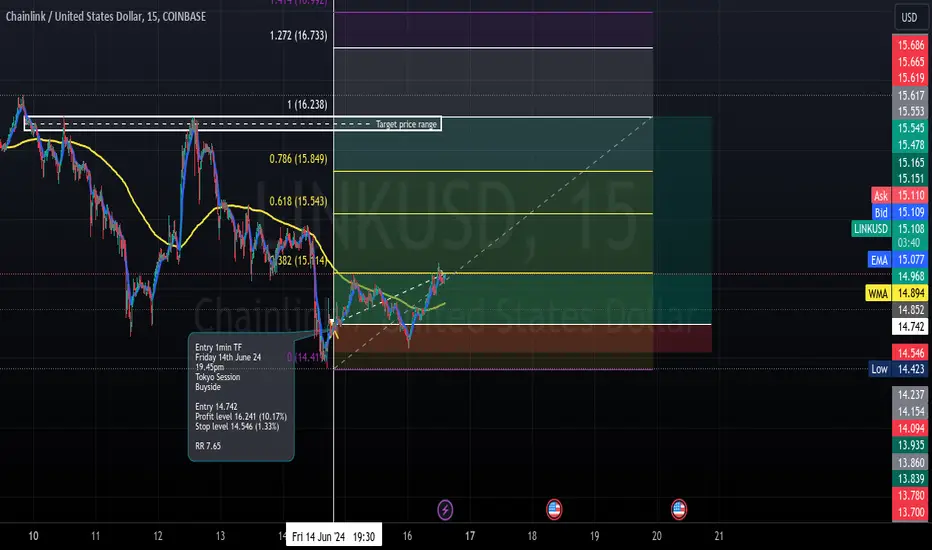Click the Low 14.423 price label
The height and width of the screenshot is (550, 932).
click(898, 369)
